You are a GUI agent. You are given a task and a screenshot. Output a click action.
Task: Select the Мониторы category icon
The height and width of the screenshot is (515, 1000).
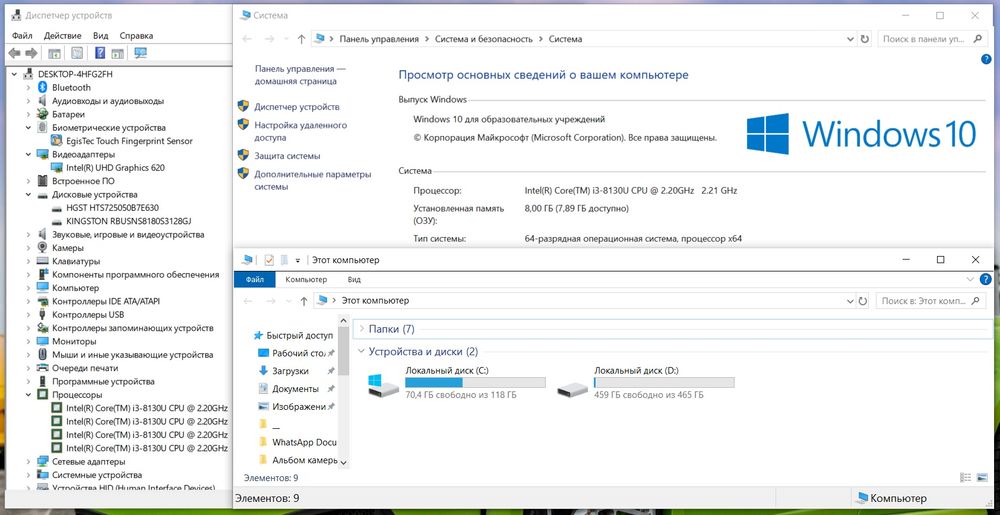[x=43, y=341]
